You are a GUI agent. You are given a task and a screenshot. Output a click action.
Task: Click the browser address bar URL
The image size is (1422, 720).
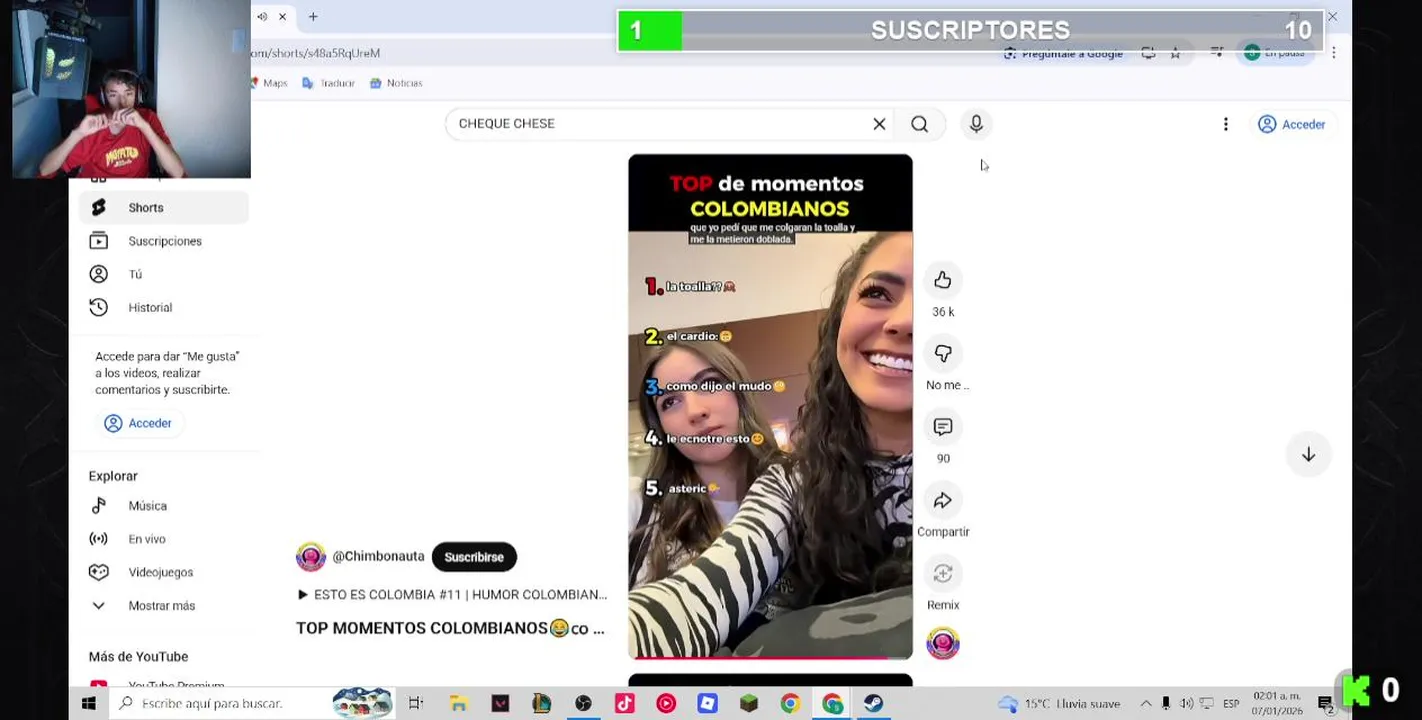point(315,53)
